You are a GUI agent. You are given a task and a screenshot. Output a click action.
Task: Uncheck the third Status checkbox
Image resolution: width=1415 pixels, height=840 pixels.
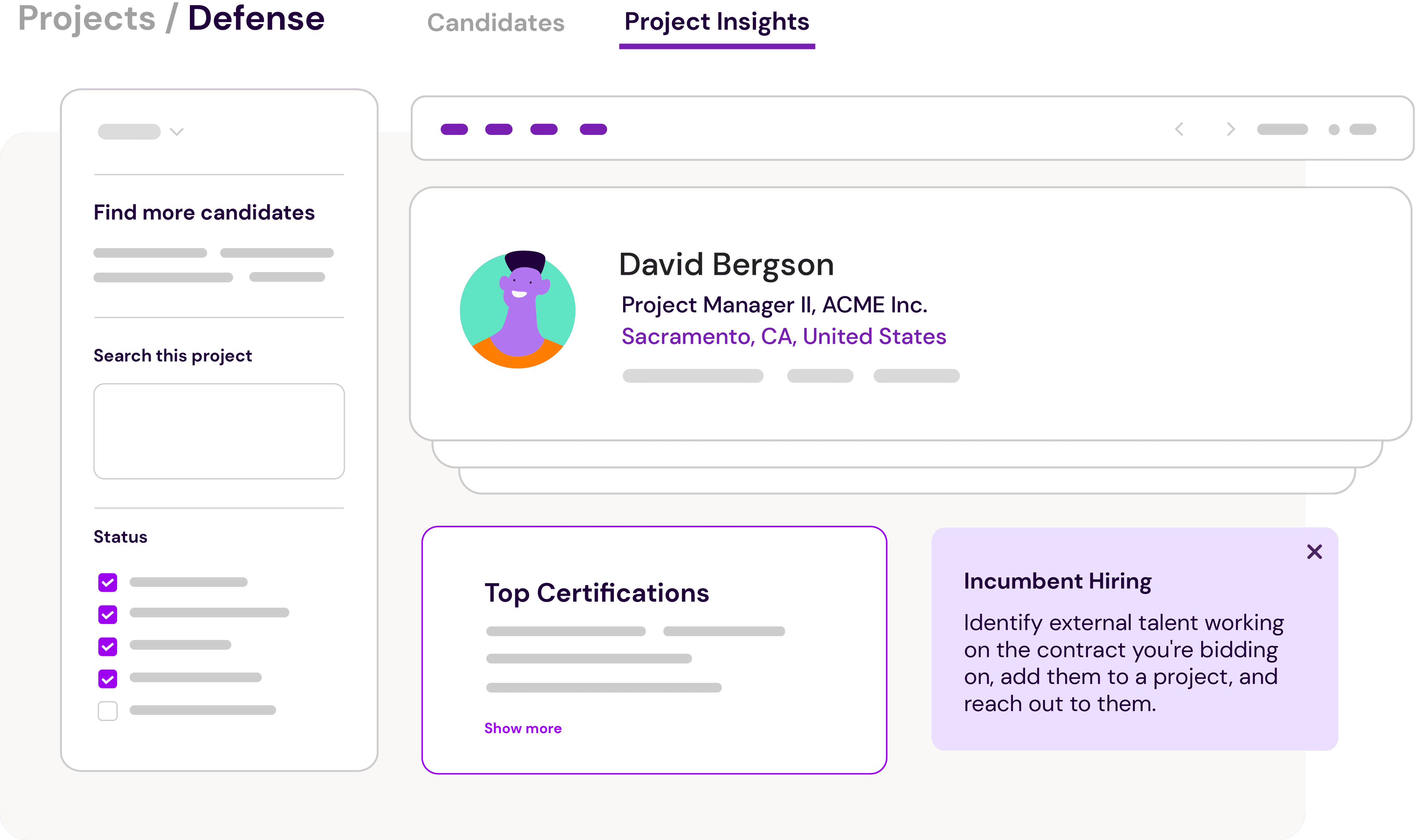(x=108, y=647)
